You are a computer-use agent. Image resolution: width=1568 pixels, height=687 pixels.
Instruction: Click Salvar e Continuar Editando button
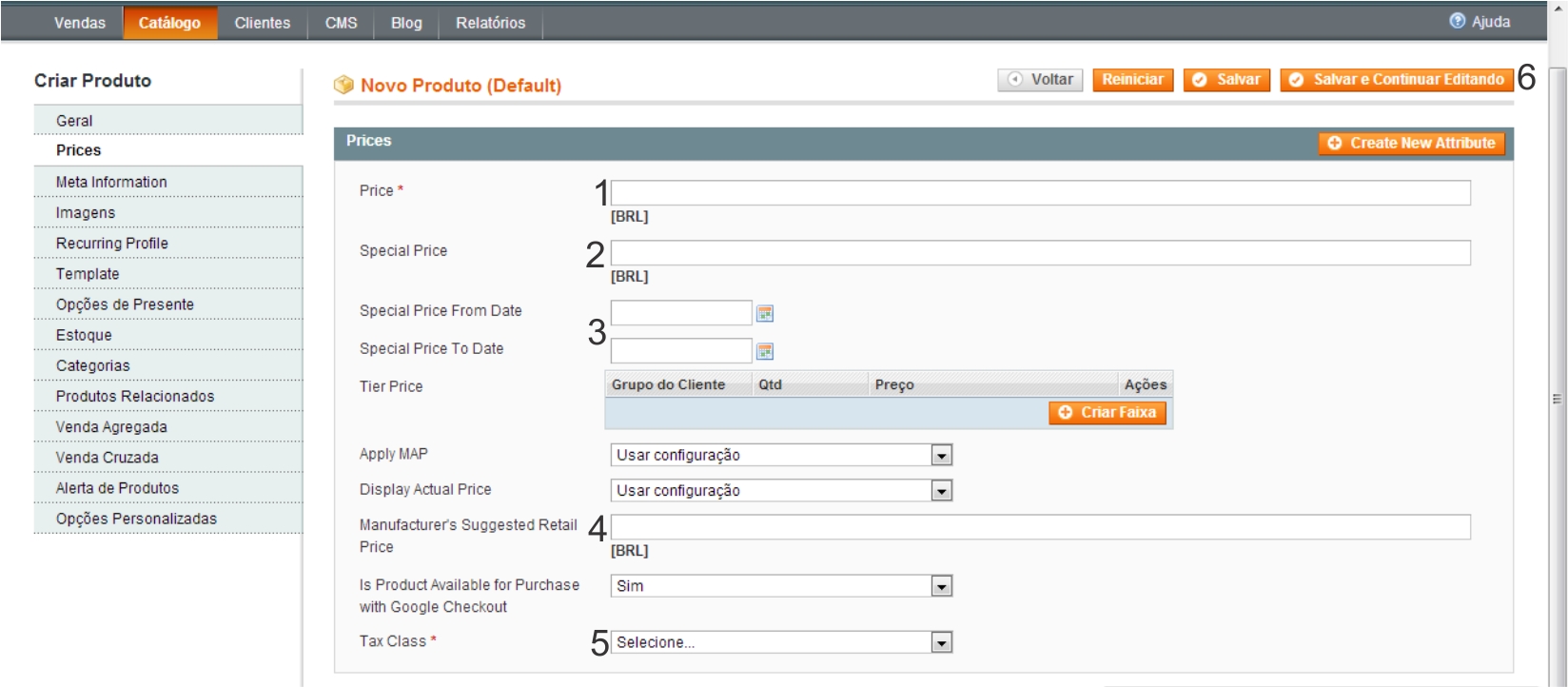(x=1396, y=80)
